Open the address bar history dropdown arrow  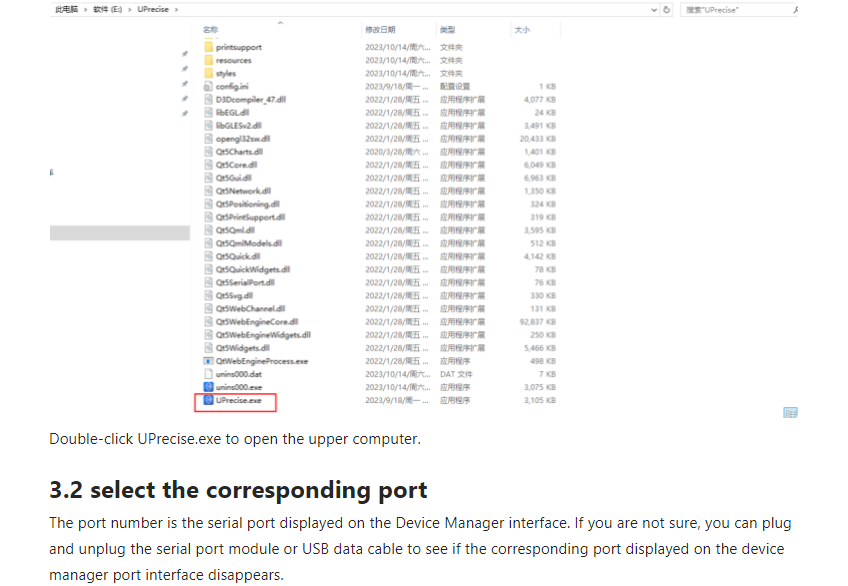(654, 10)
